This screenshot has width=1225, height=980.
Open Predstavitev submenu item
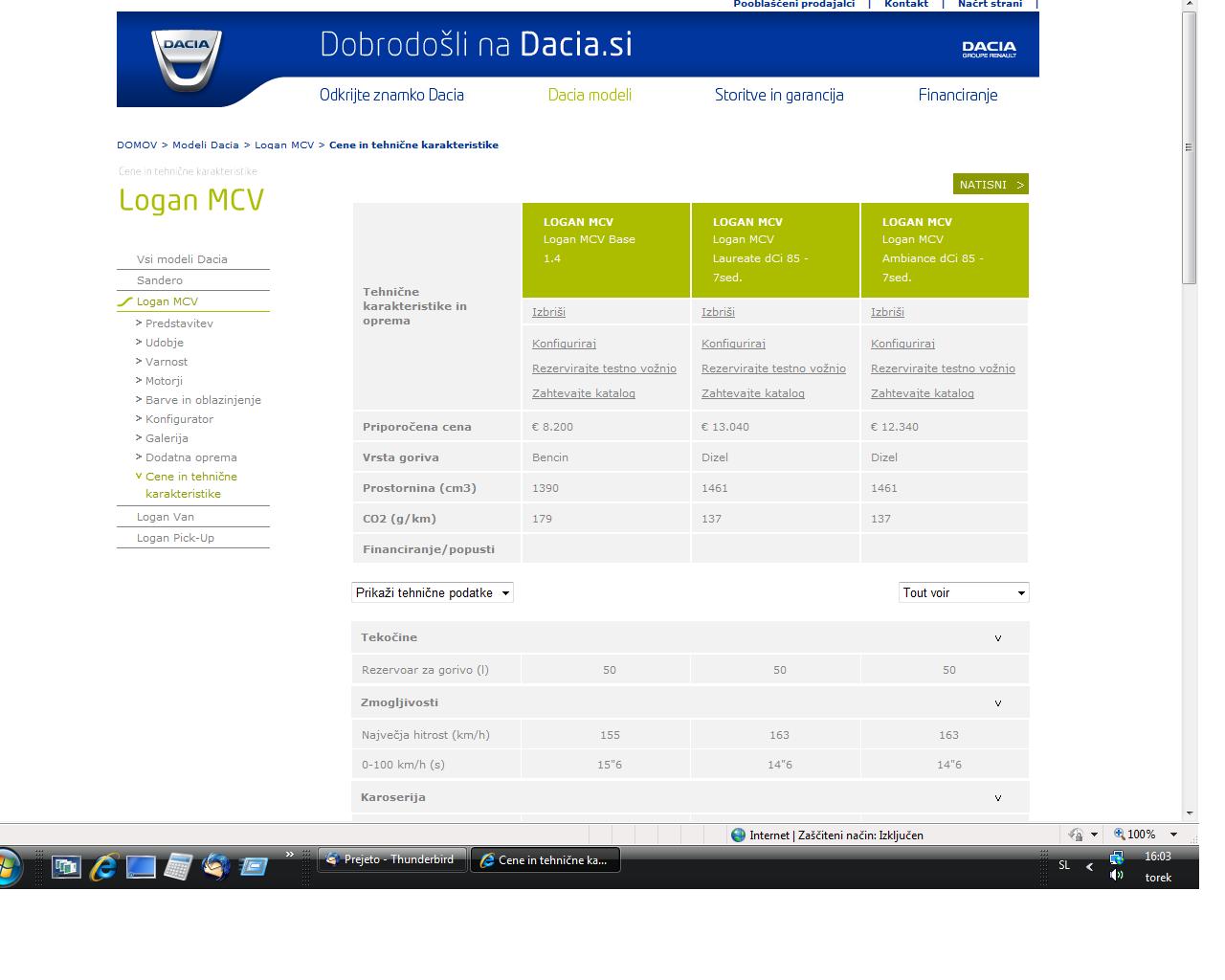coord(179,323)
